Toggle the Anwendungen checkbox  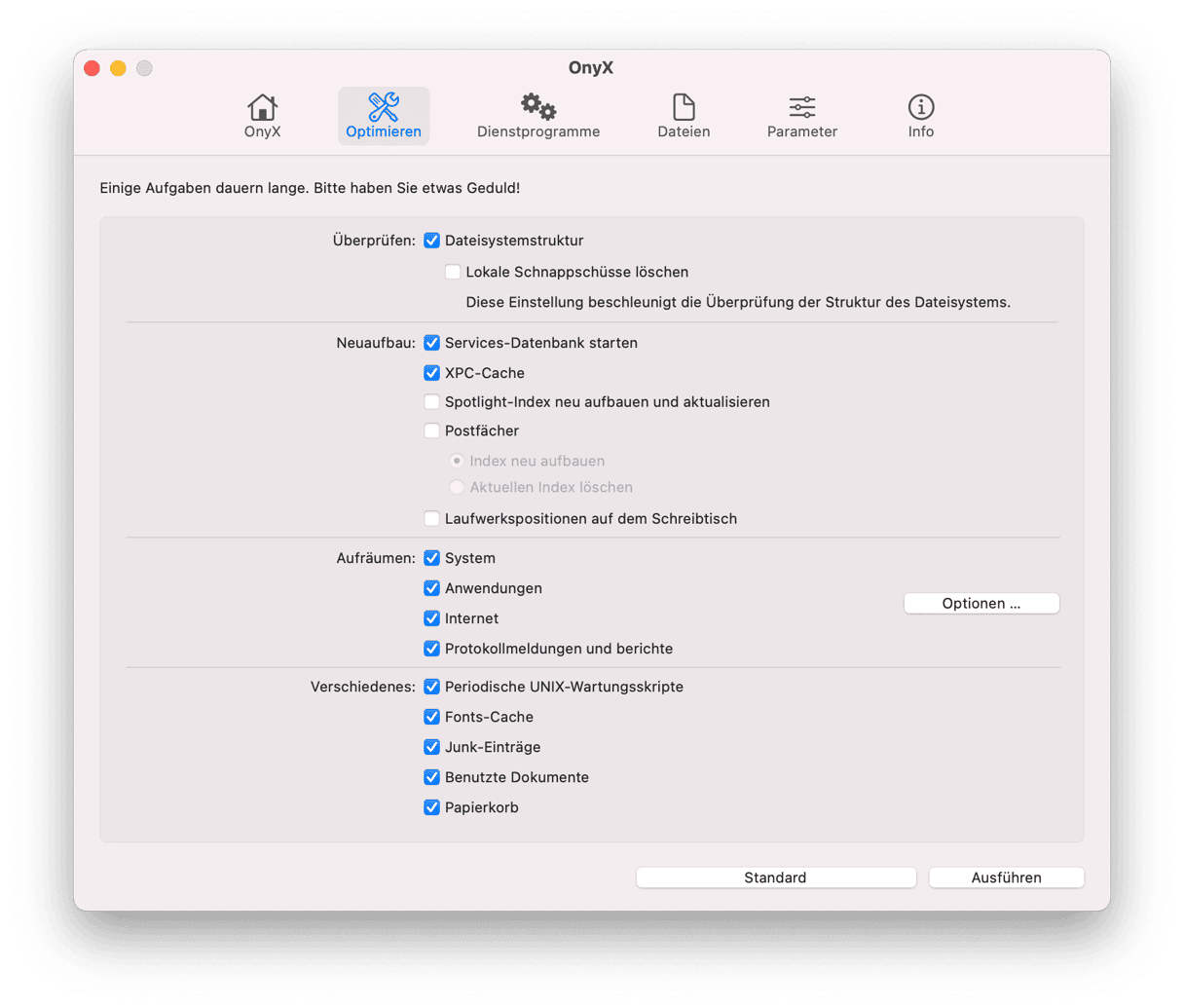tap(432, 588)
